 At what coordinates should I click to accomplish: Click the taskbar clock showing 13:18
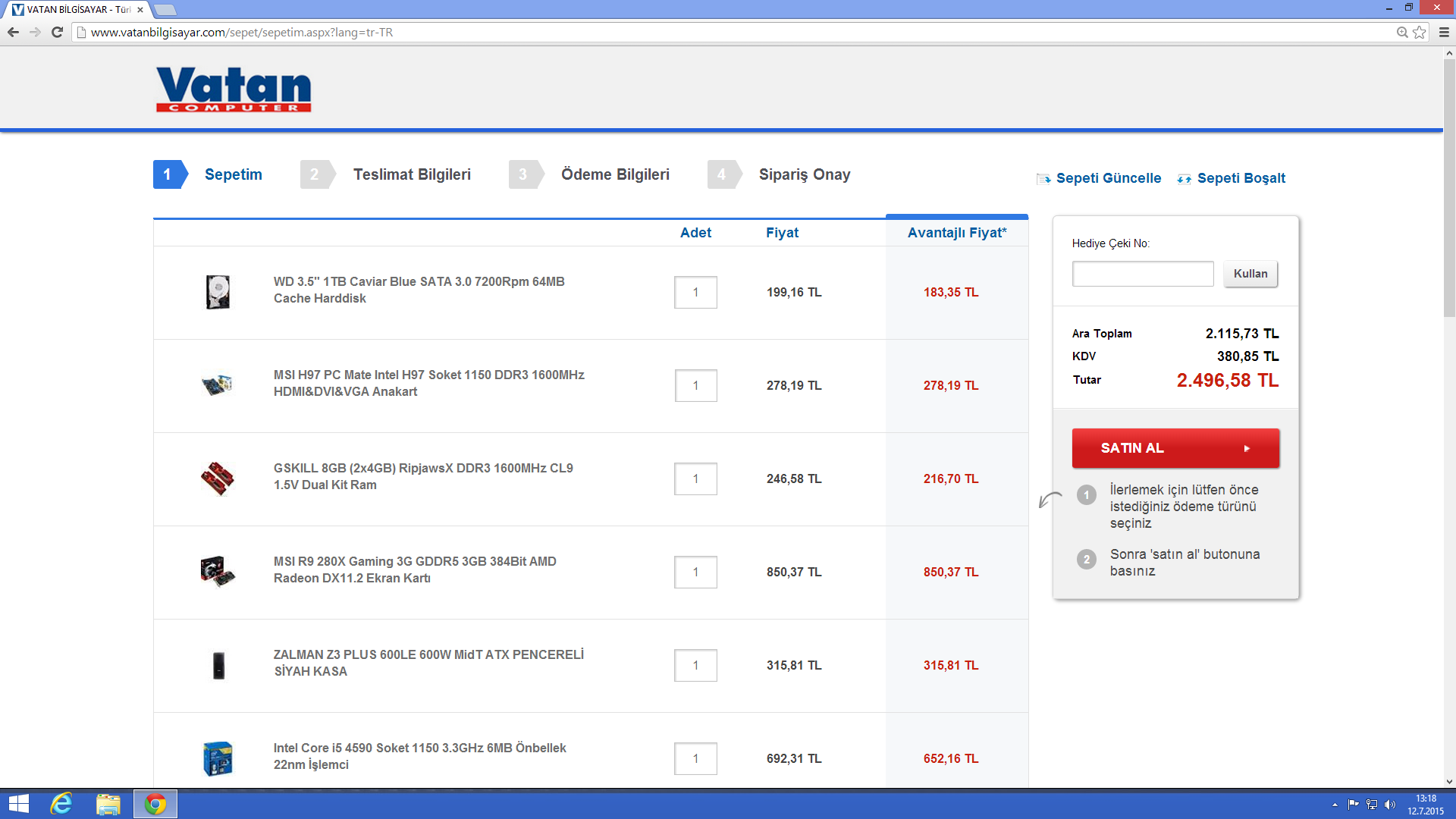pyautogui.click(x=1426, y=805)
